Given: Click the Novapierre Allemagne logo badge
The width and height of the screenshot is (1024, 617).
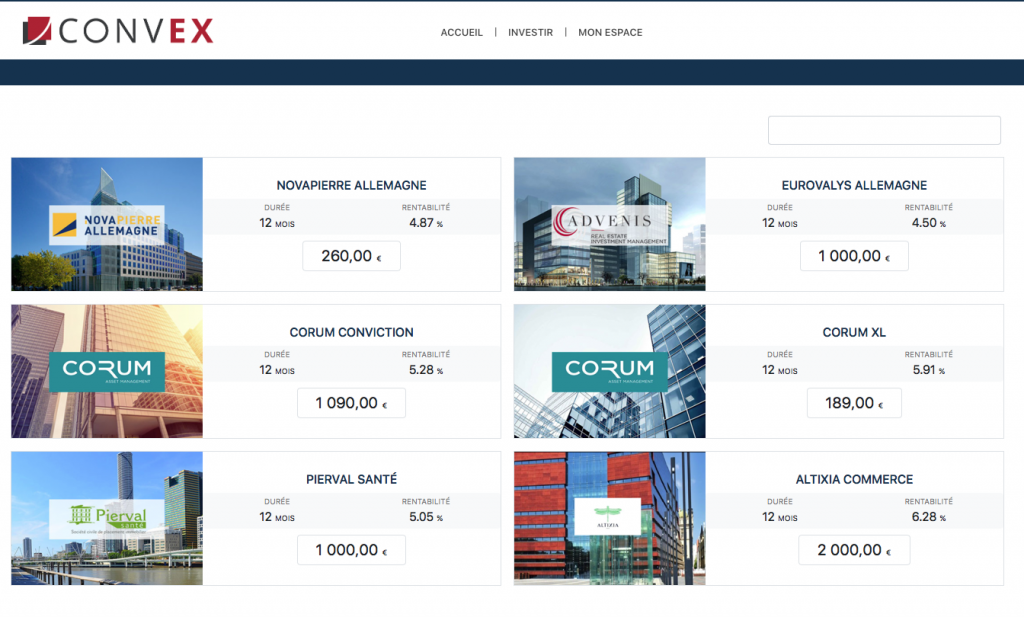Looking at the screenshot, I should coord(106,225).
